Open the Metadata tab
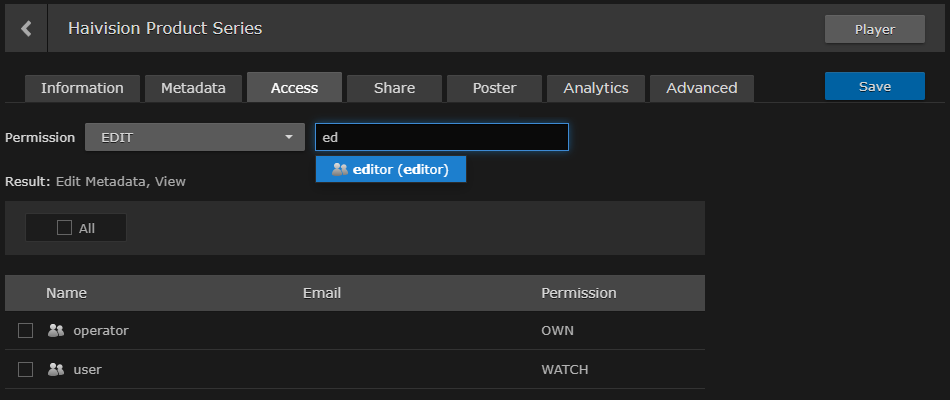This screenshot has height=400, width=950. [x=193, y=88]
